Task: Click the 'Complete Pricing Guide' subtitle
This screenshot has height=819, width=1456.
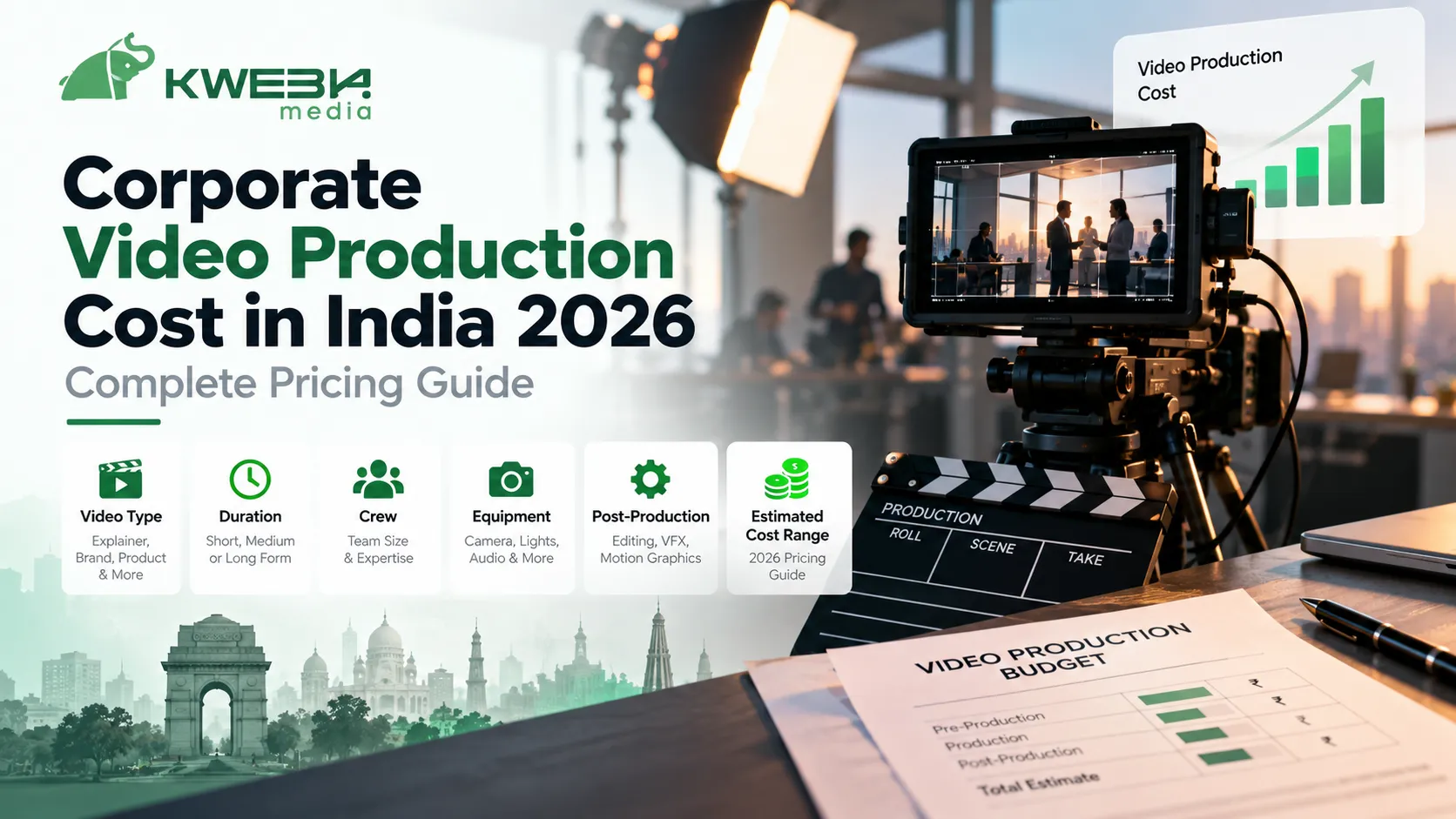Action: (x=300, y=384)
